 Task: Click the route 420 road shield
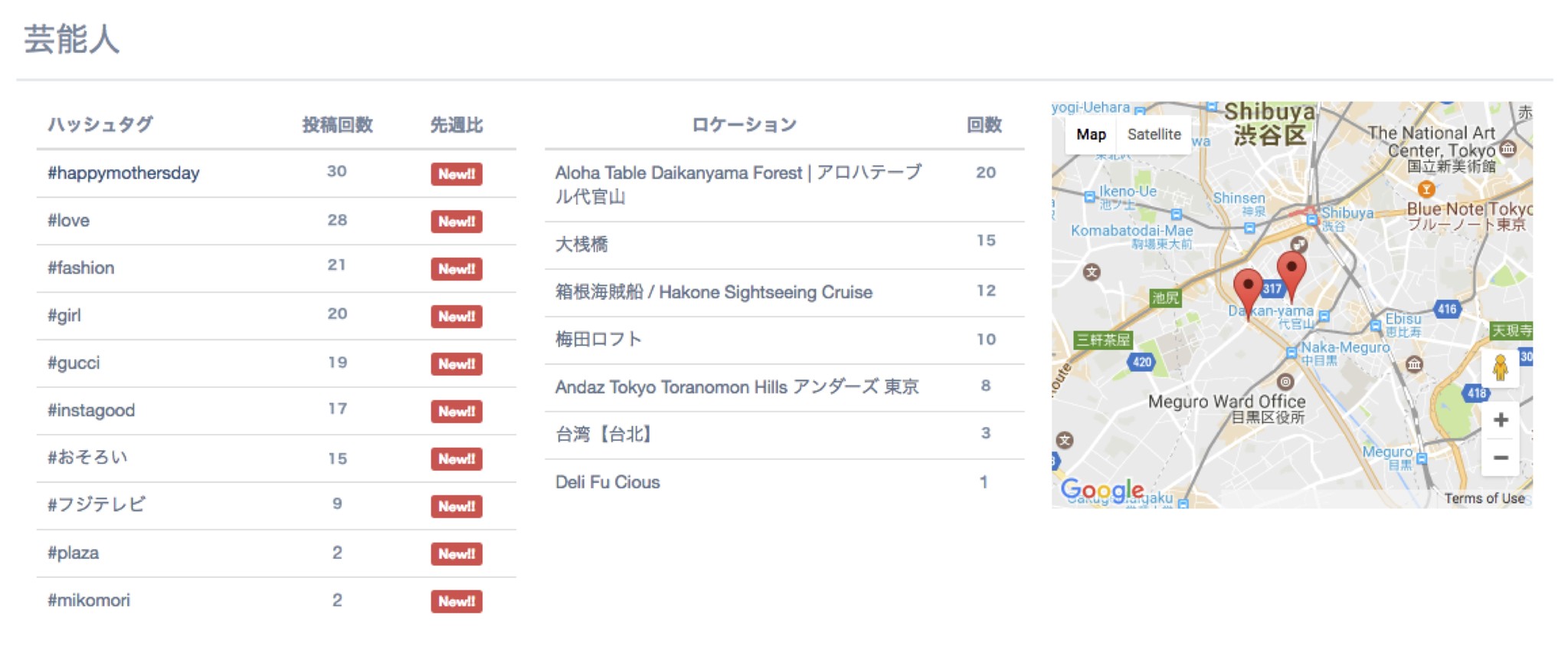point(1141,362)
